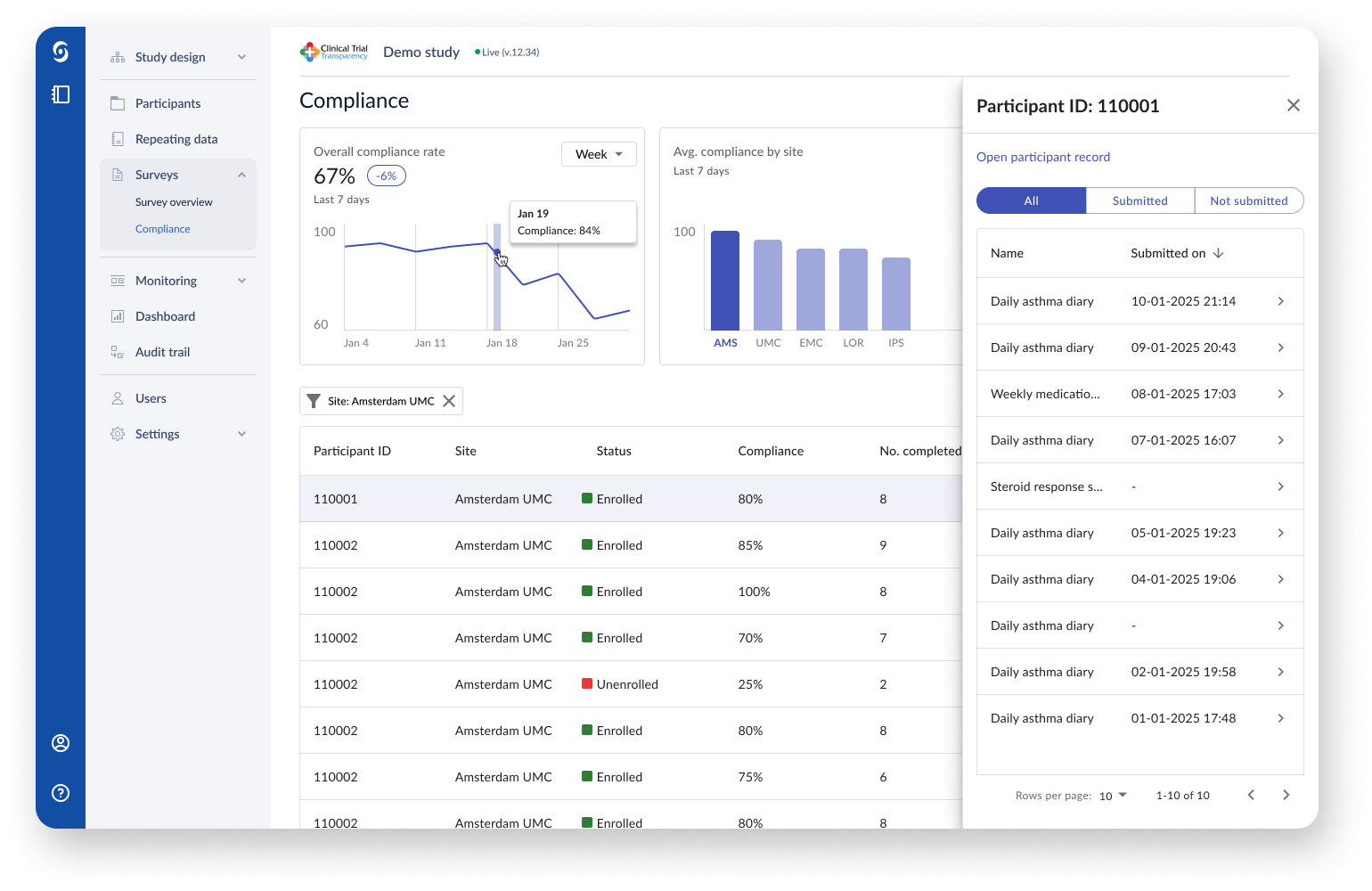Select participant row 110001
Viewport: 1372px width, 891px height.
point(631,499)
